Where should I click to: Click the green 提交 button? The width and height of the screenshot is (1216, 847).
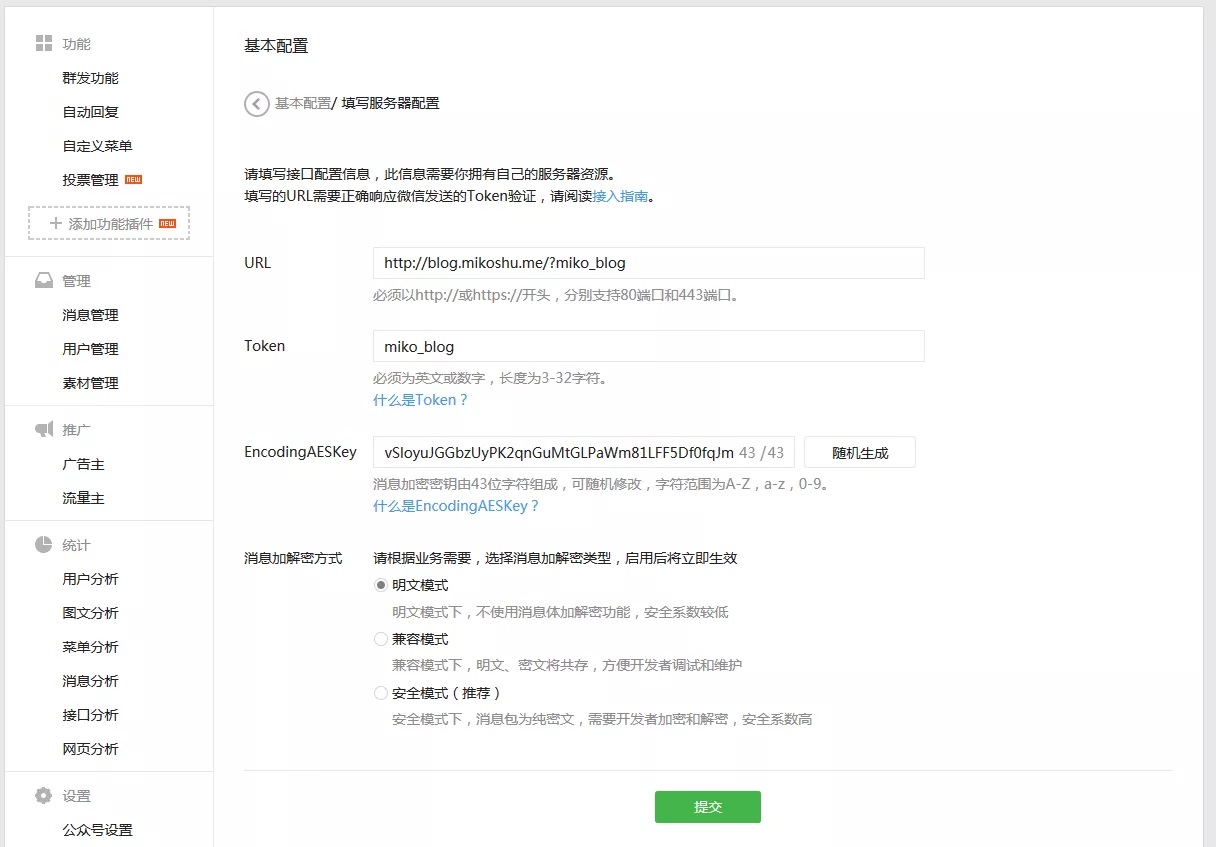(708, 807)
